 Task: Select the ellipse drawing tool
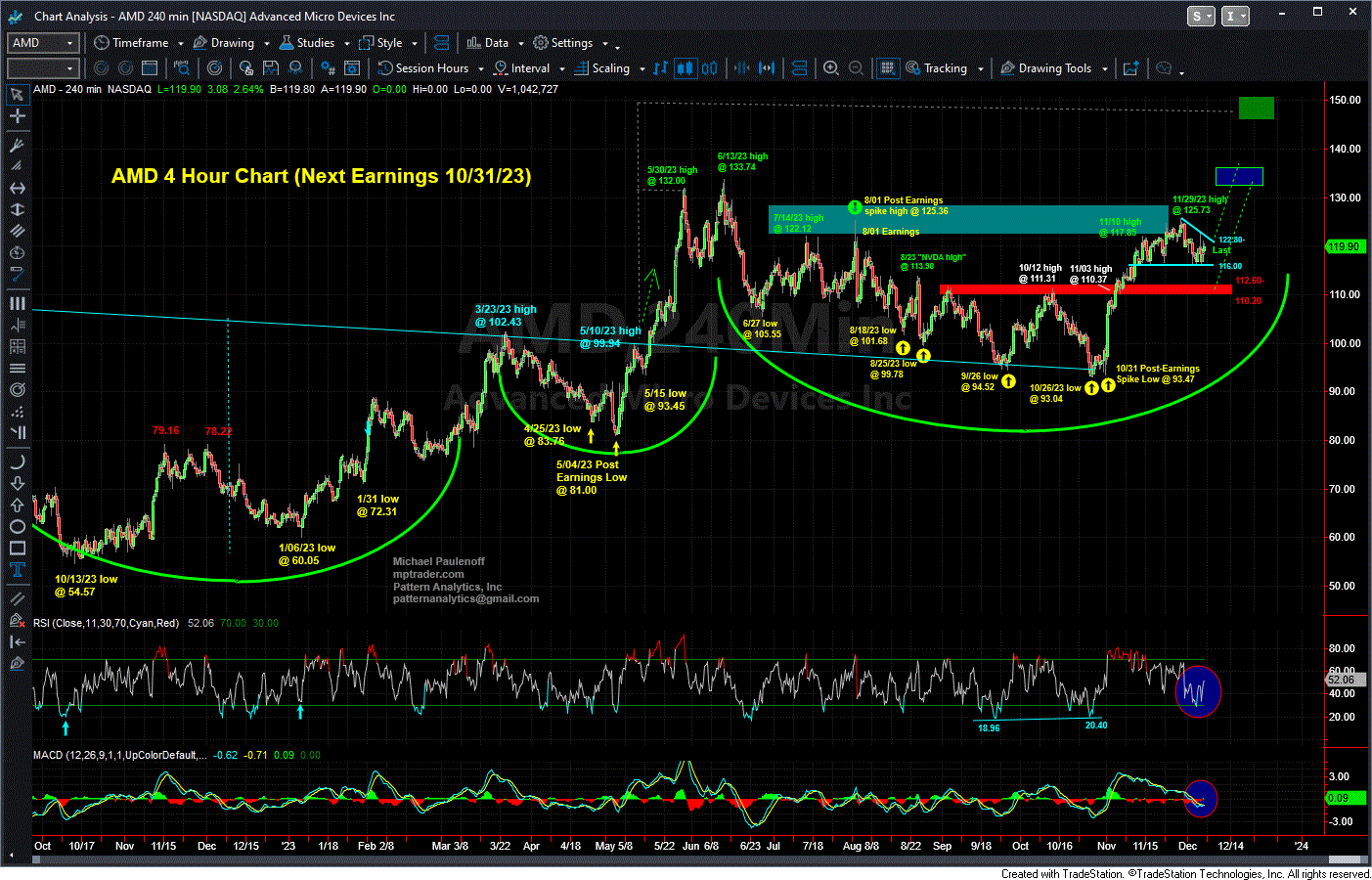pos(17,526)
